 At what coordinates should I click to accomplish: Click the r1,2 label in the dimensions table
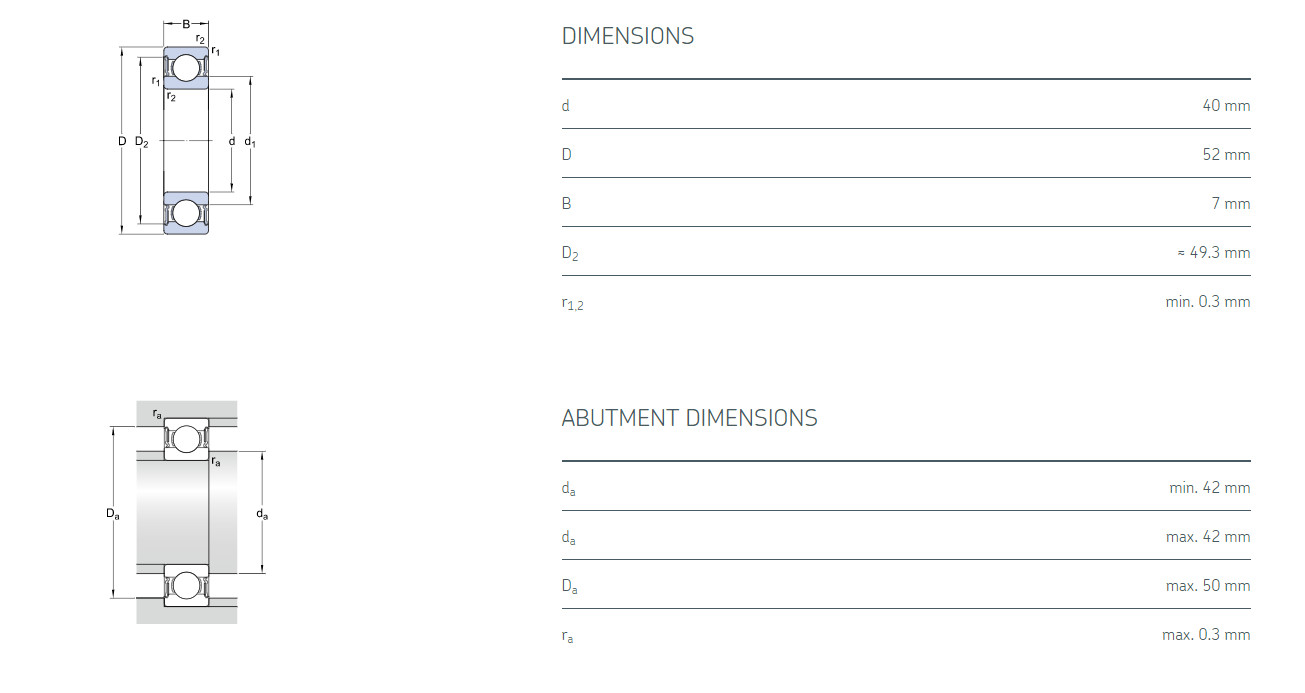[x=572, y=304]
